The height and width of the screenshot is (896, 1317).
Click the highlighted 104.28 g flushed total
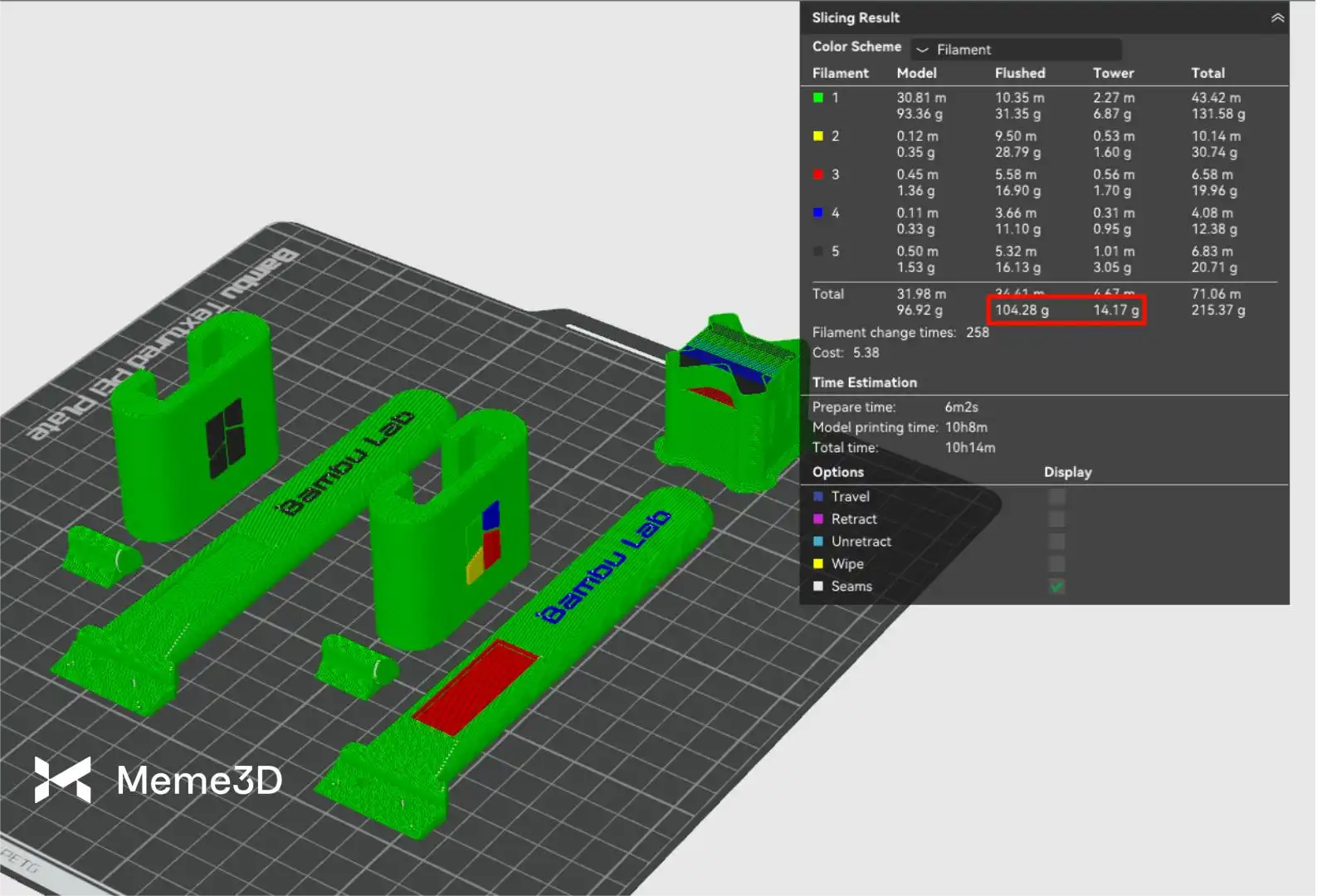click(x=1022, y=310)
